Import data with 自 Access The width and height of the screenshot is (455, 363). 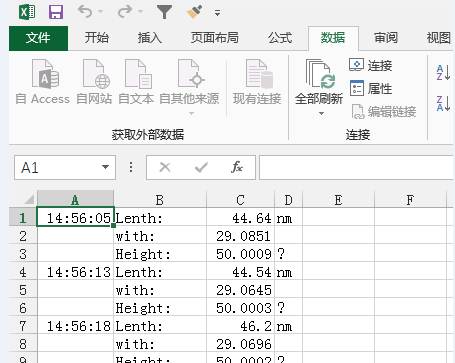(43, 82)
